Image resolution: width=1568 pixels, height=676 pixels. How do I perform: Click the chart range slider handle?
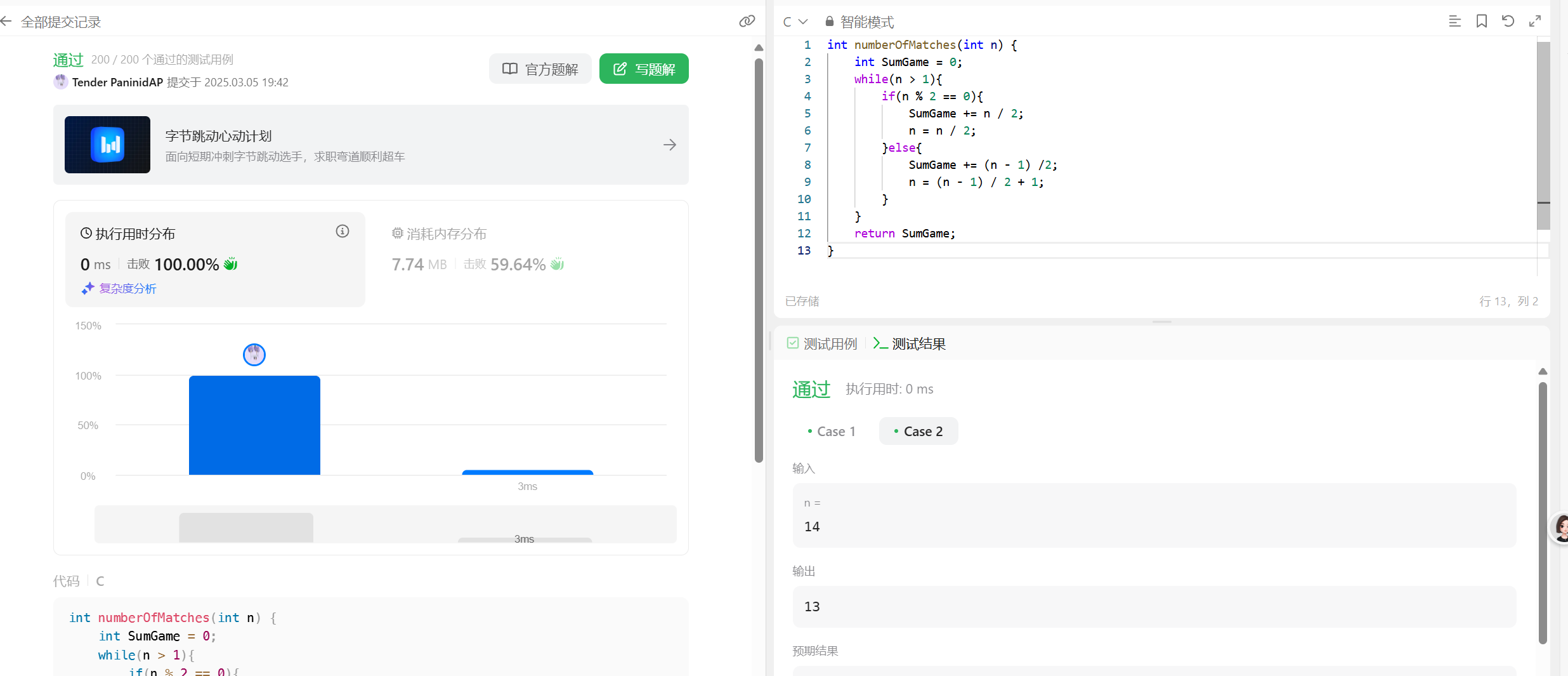246,527
